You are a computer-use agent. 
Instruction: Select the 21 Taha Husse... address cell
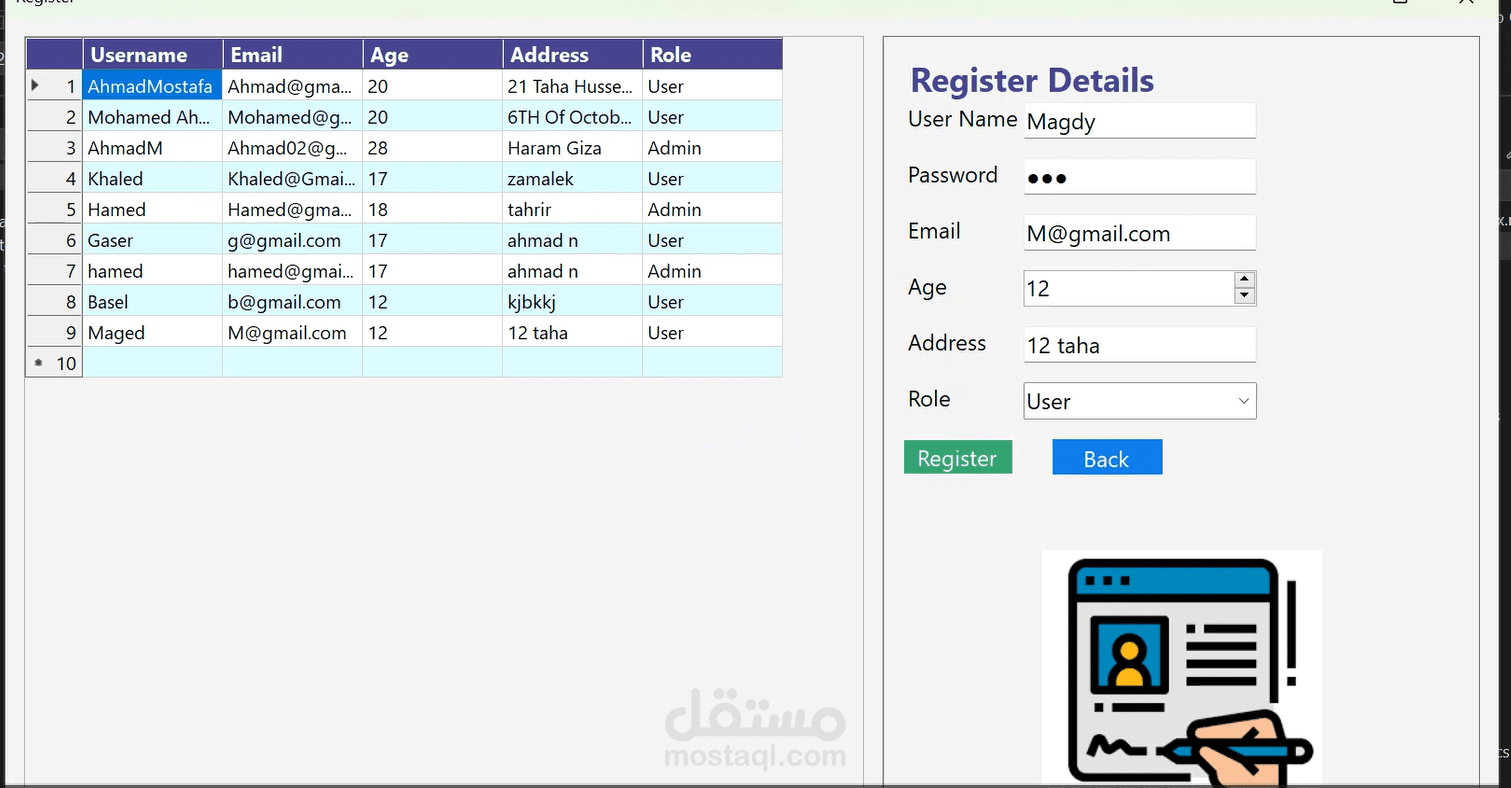573,86
